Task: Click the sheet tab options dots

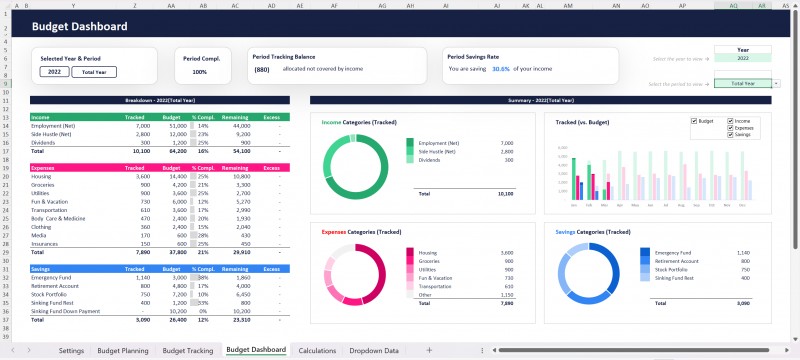Action: click(482, 350)
